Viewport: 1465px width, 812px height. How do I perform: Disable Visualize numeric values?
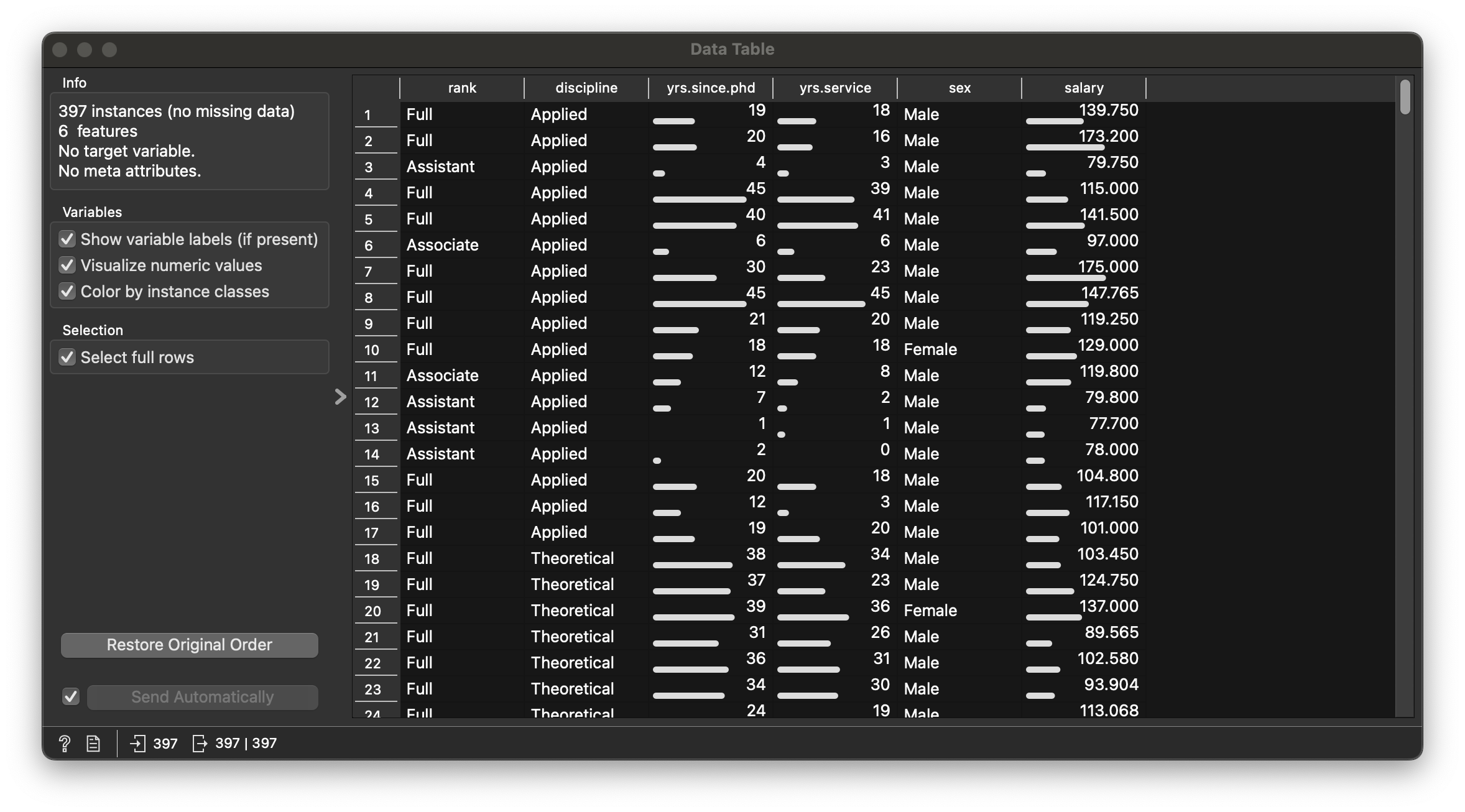[67, 265]
